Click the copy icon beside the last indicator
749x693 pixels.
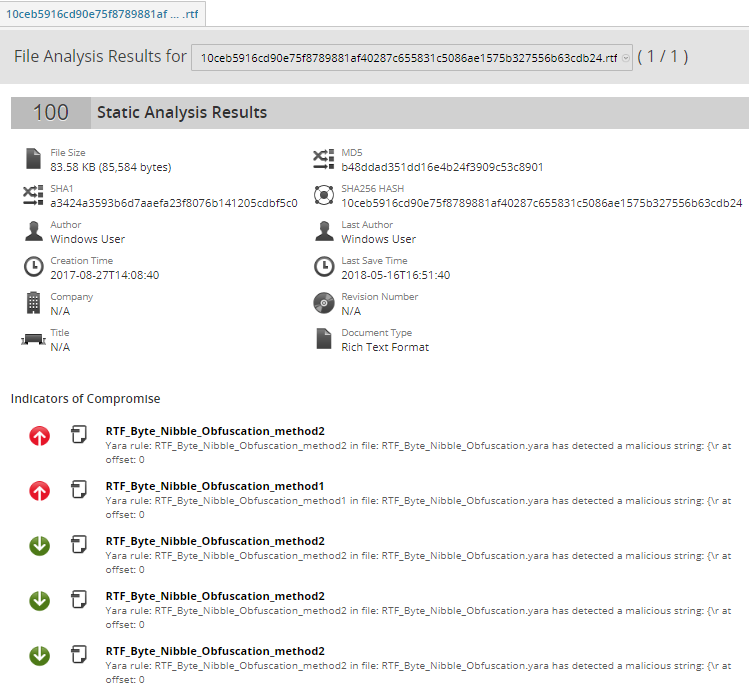click(78, 656)
